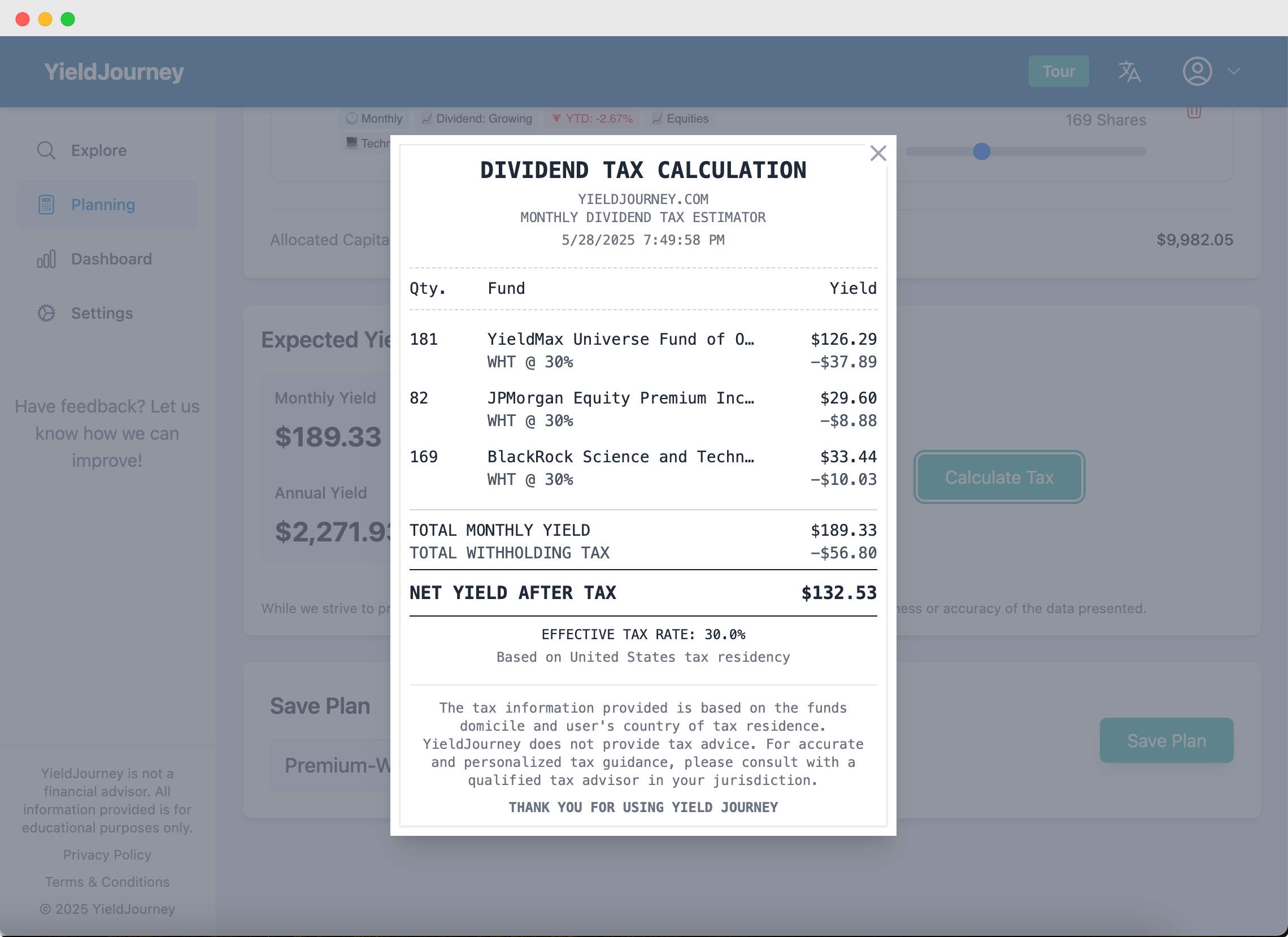Screen dimensions: 1288x937
Task: Select the Planning sidebar item
Action: (x=107, y=205)
